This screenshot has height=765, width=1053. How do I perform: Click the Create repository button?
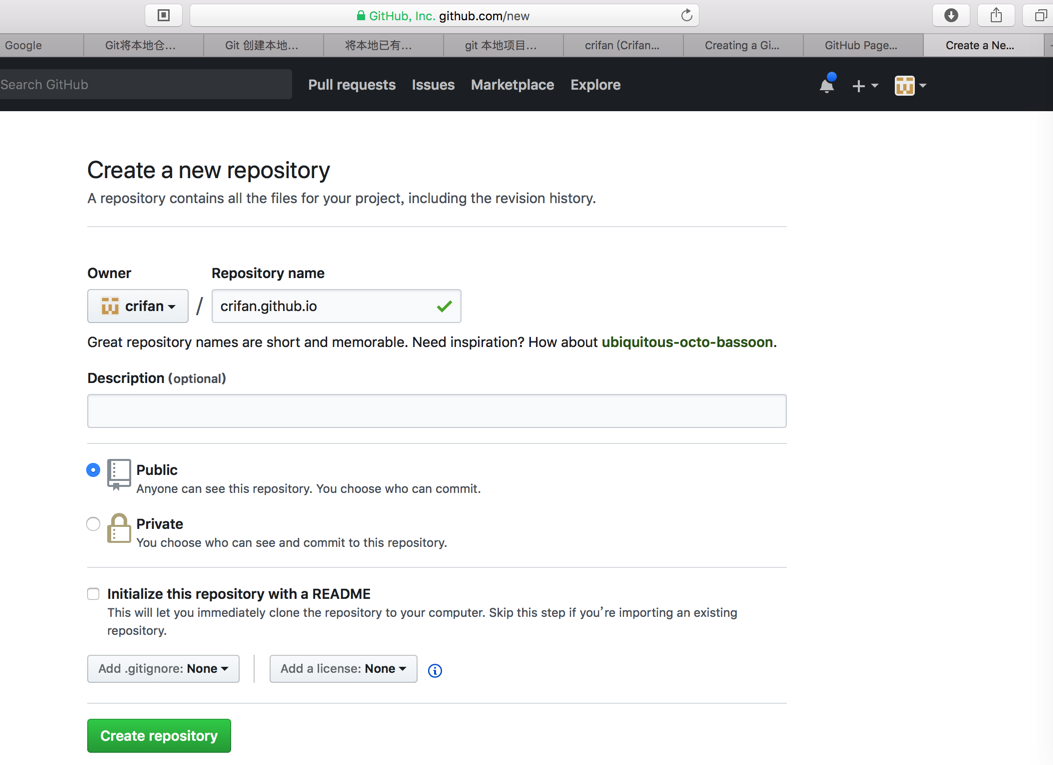point(159,736)
